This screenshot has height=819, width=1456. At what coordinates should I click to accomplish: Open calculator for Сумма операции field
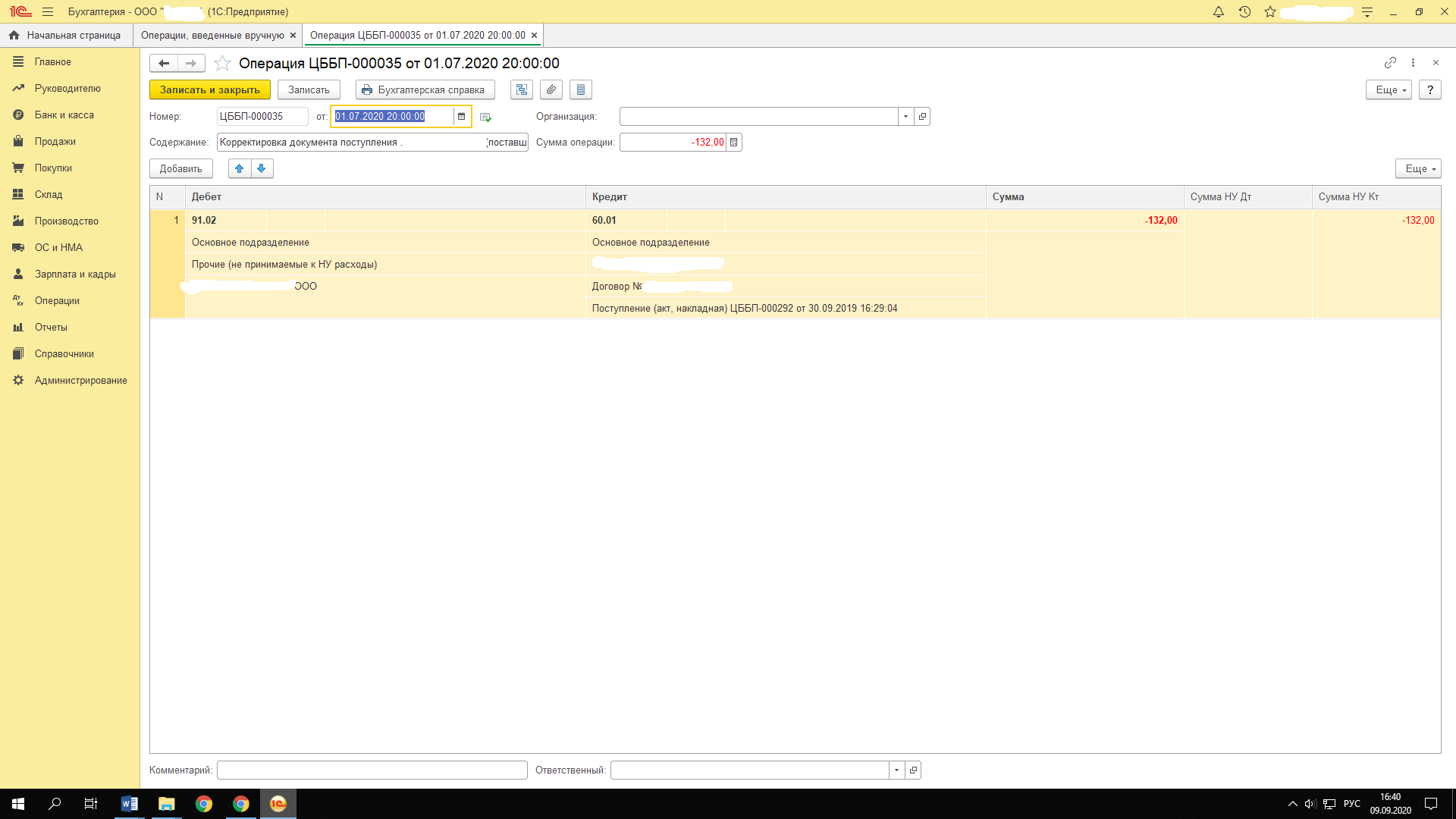(x=733, y=142)
